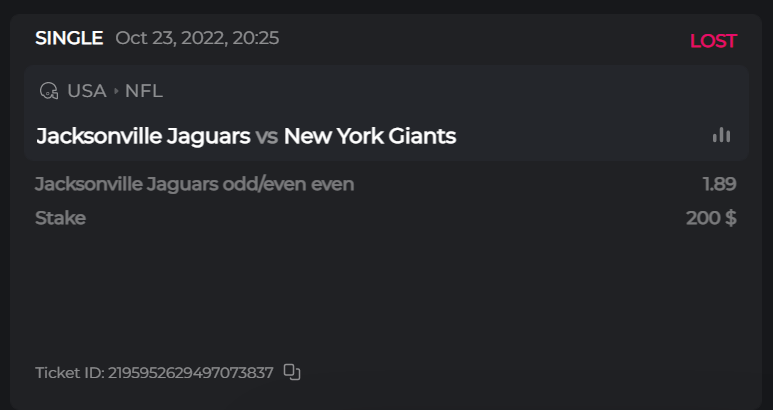Click the 1.89 odds value
773x410 pixels.
click(719, 184)
